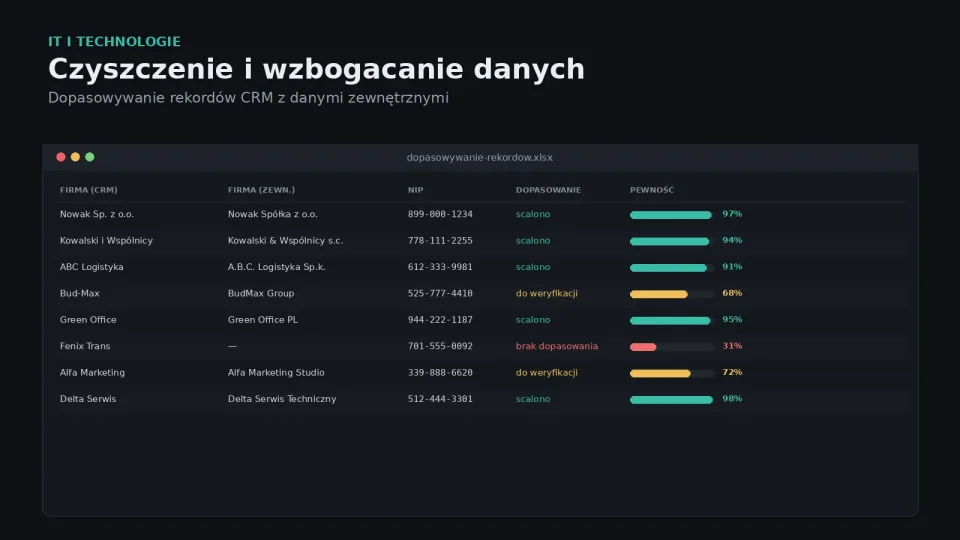
Task: Select the Alfa Marketing Studio cell
Action: coord(276,372)
